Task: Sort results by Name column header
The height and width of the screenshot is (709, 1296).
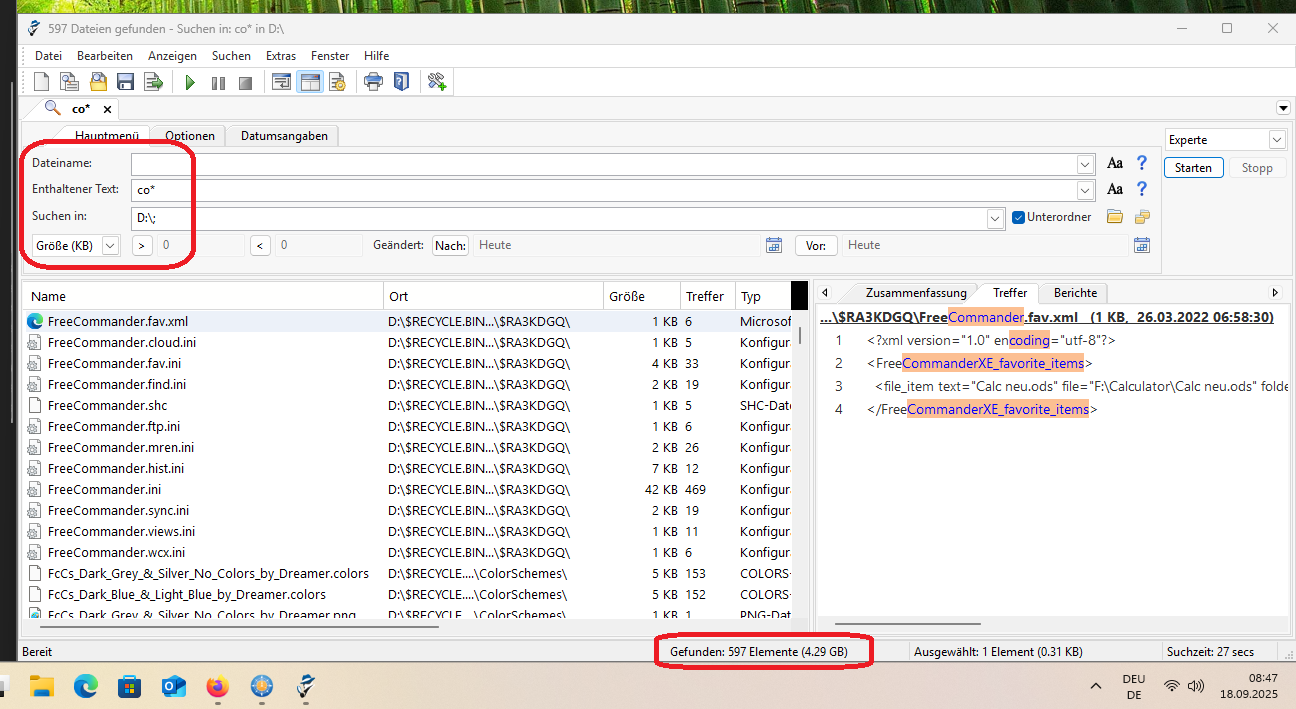Action: click(203, 296)
